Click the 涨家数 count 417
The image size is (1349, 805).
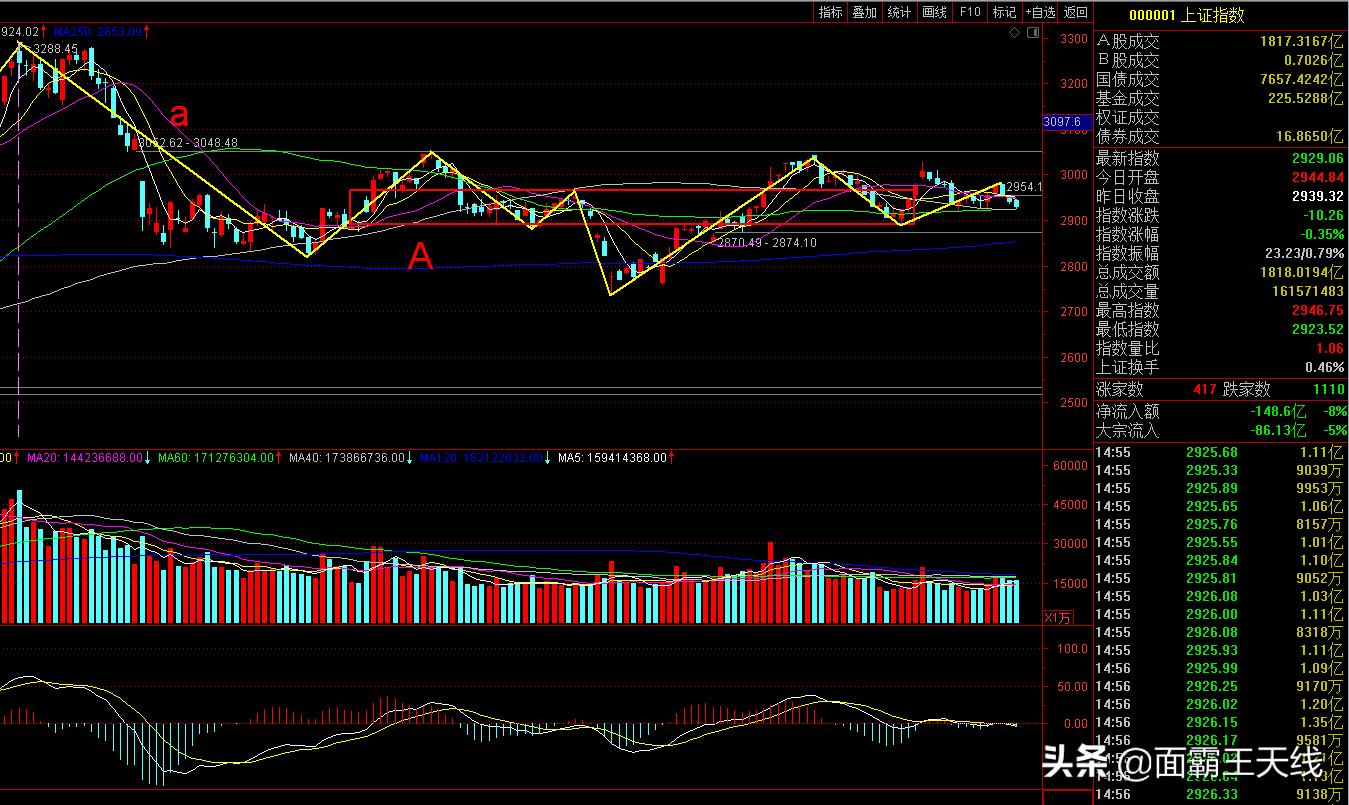click(x=1204, y=390)
